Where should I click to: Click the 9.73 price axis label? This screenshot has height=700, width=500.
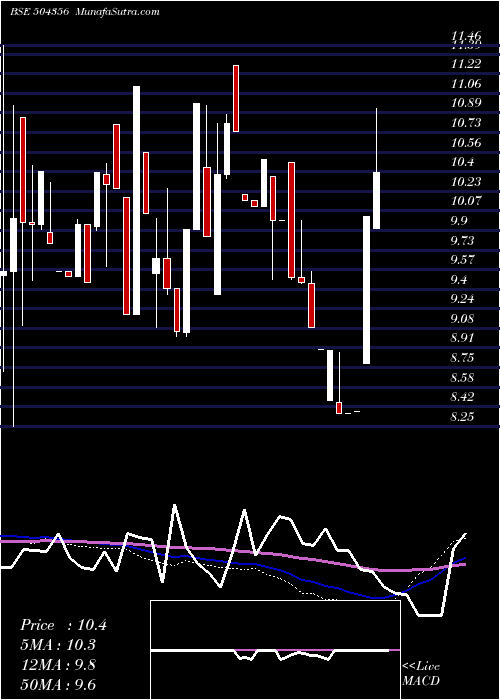tap(462, 241)
